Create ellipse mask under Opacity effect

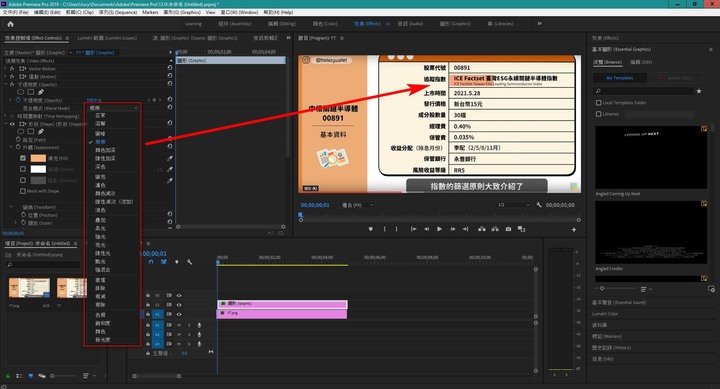(x=21, y=92)
